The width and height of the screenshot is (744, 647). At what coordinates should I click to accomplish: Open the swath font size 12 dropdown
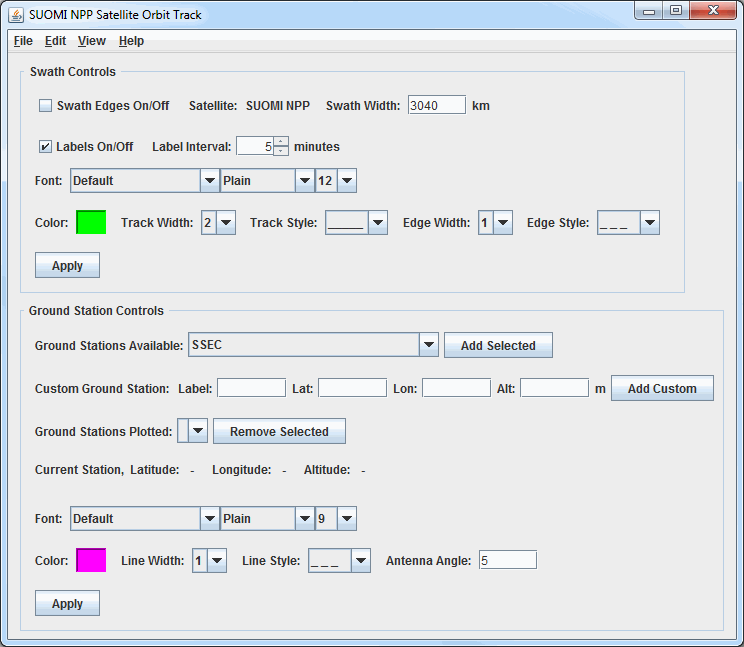[336, 181]
